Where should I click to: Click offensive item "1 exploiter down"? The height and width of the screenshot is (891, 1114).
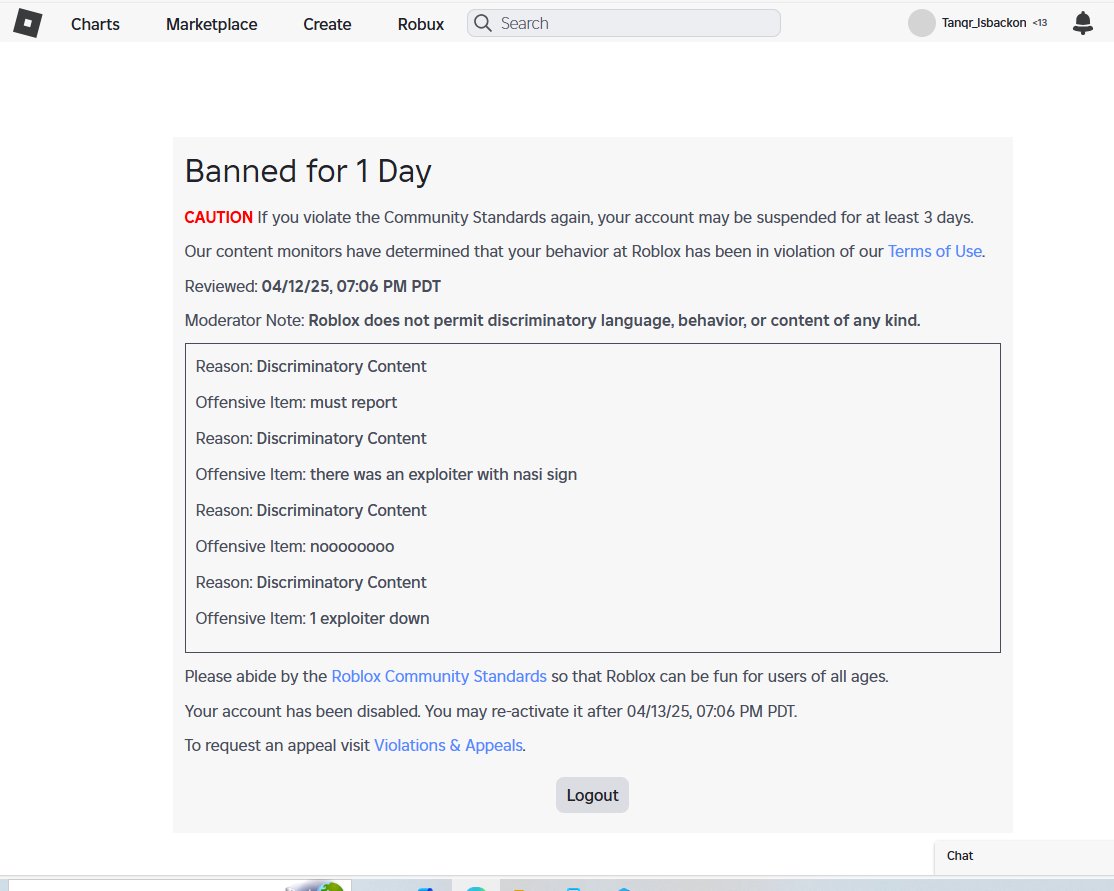tap(369, 619)
